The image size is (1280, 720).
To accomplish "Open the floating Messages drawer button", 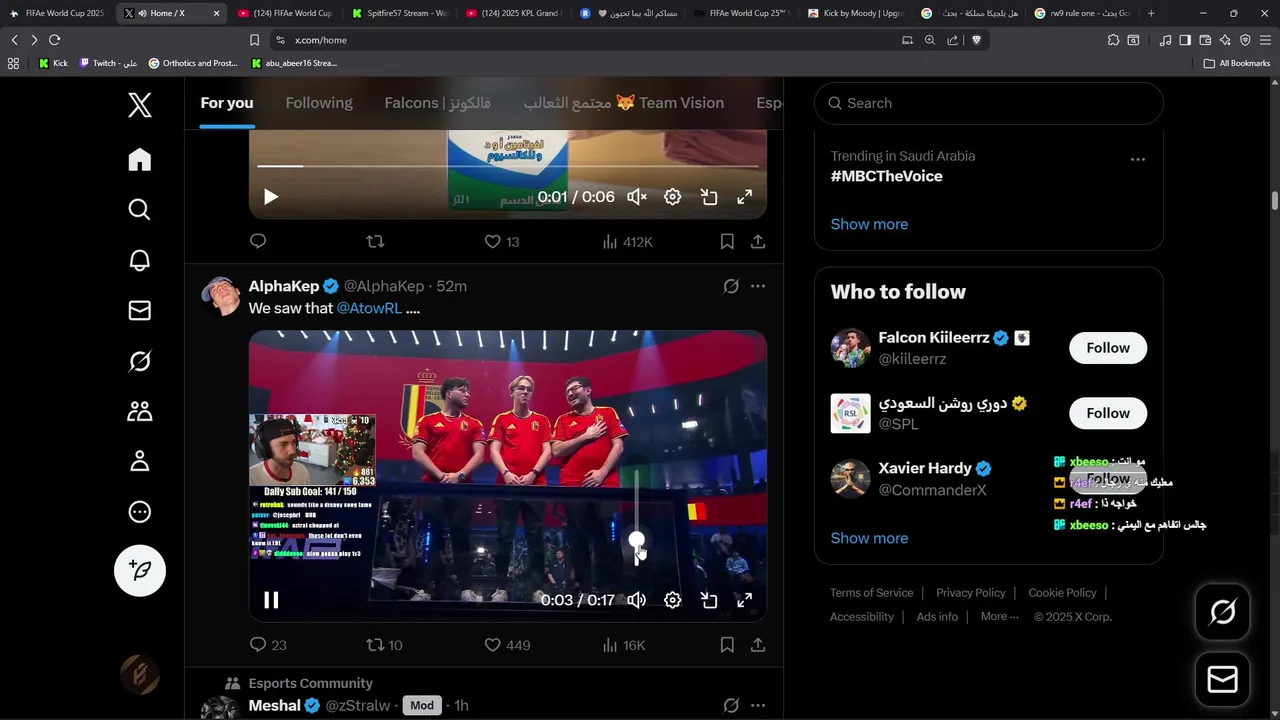I will click(x=1223, y=680).
